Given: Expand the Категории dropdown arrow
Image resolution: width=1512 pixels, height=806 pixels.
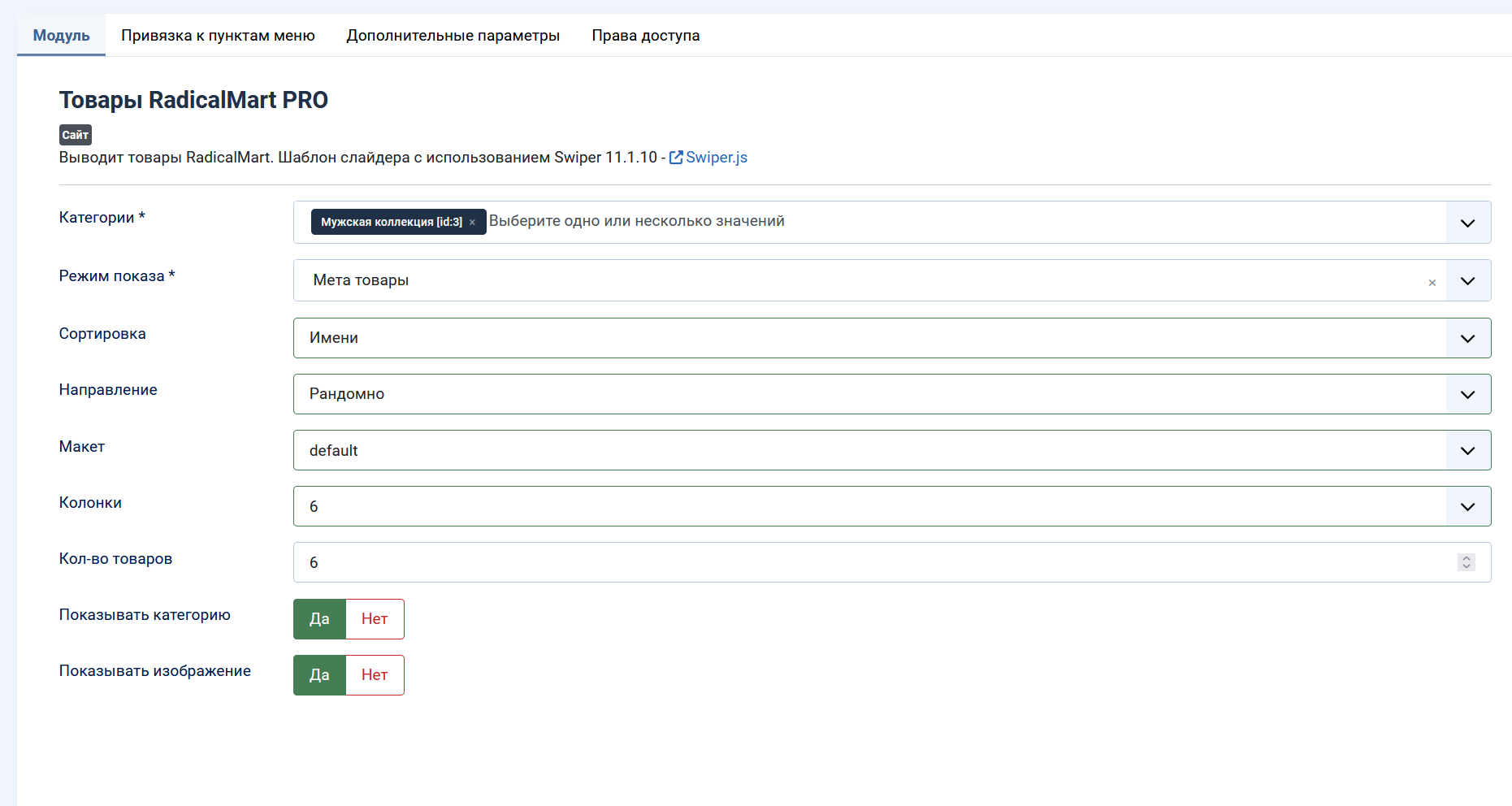Looking at the screenshot, I should (x=1467, y=223).
